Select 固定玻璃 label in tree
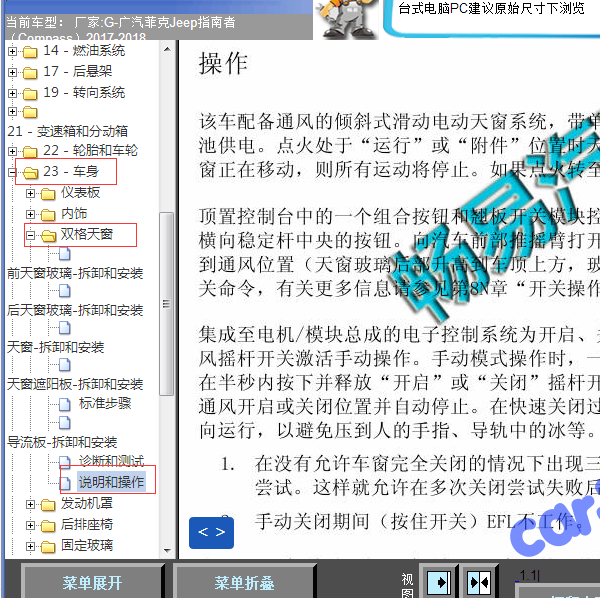 pyautogui.click(x=87, y=545)
